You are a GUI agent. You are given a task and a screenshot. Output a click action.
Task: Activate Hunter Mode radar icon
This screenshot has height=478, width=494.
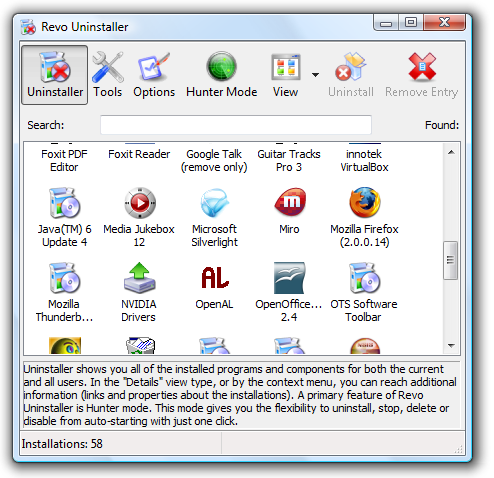pyautogui.click(x=221, y=67)
